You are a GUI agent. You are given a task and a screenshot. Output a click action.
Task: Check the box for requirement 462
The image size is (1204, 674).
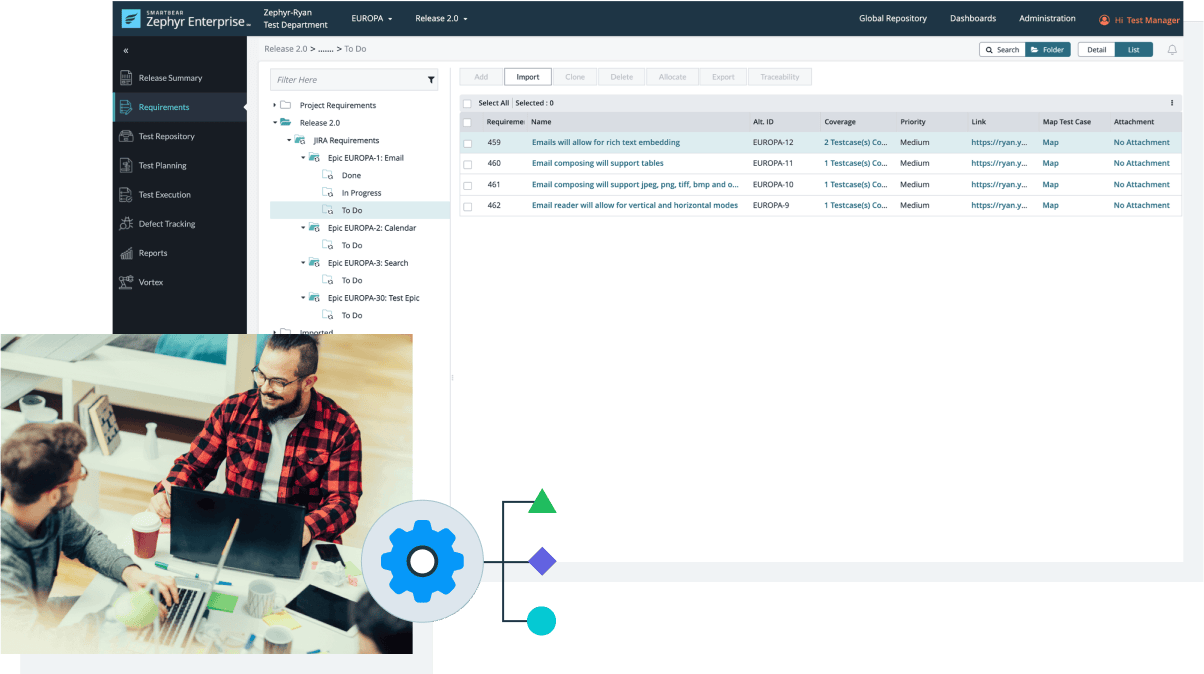pos(467,206)
